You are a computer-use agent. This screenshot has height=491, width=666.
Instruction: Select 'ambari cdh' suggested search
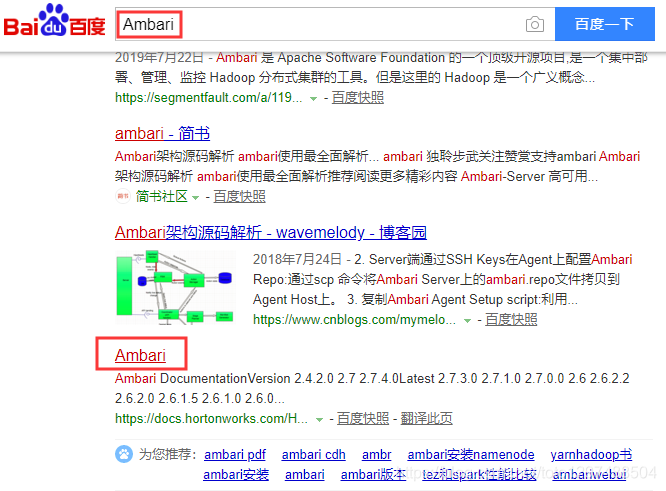click(x=313, y=454)
